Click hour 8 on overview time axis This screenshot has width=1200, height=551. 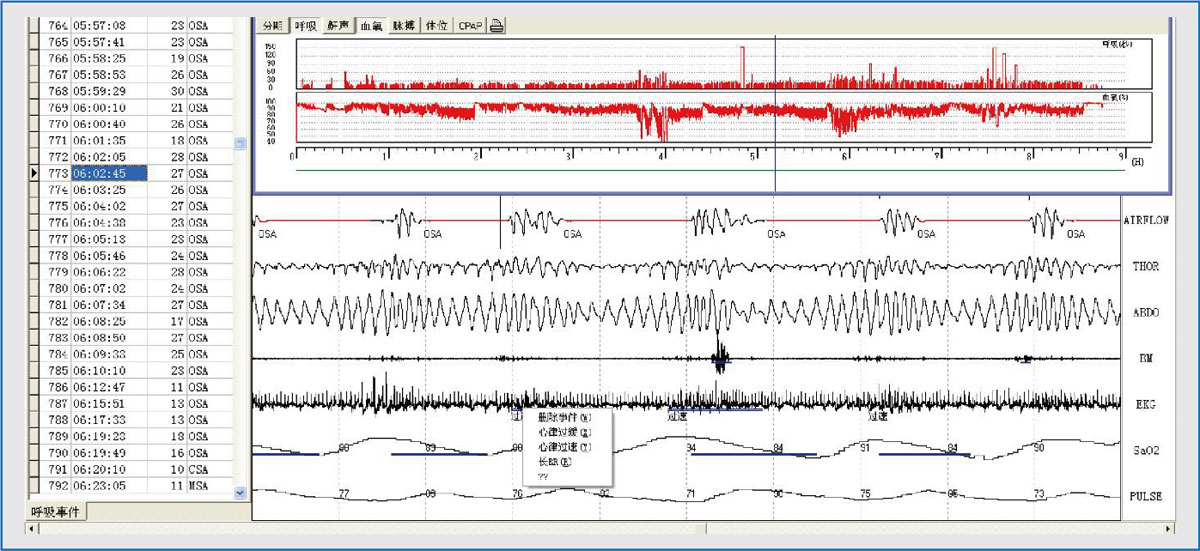1029,156
